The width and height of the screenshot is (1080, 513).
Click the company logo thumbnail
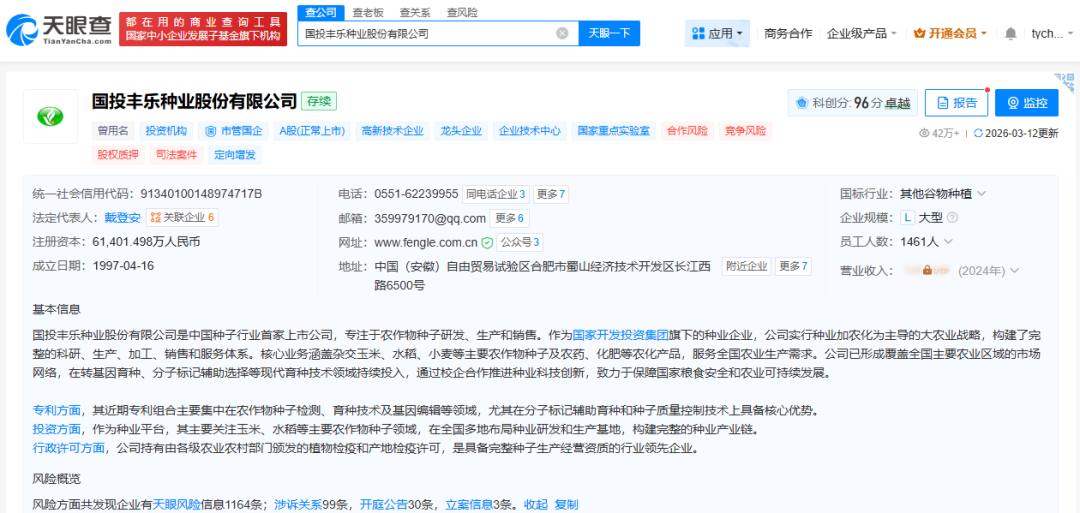pos(50,116)
